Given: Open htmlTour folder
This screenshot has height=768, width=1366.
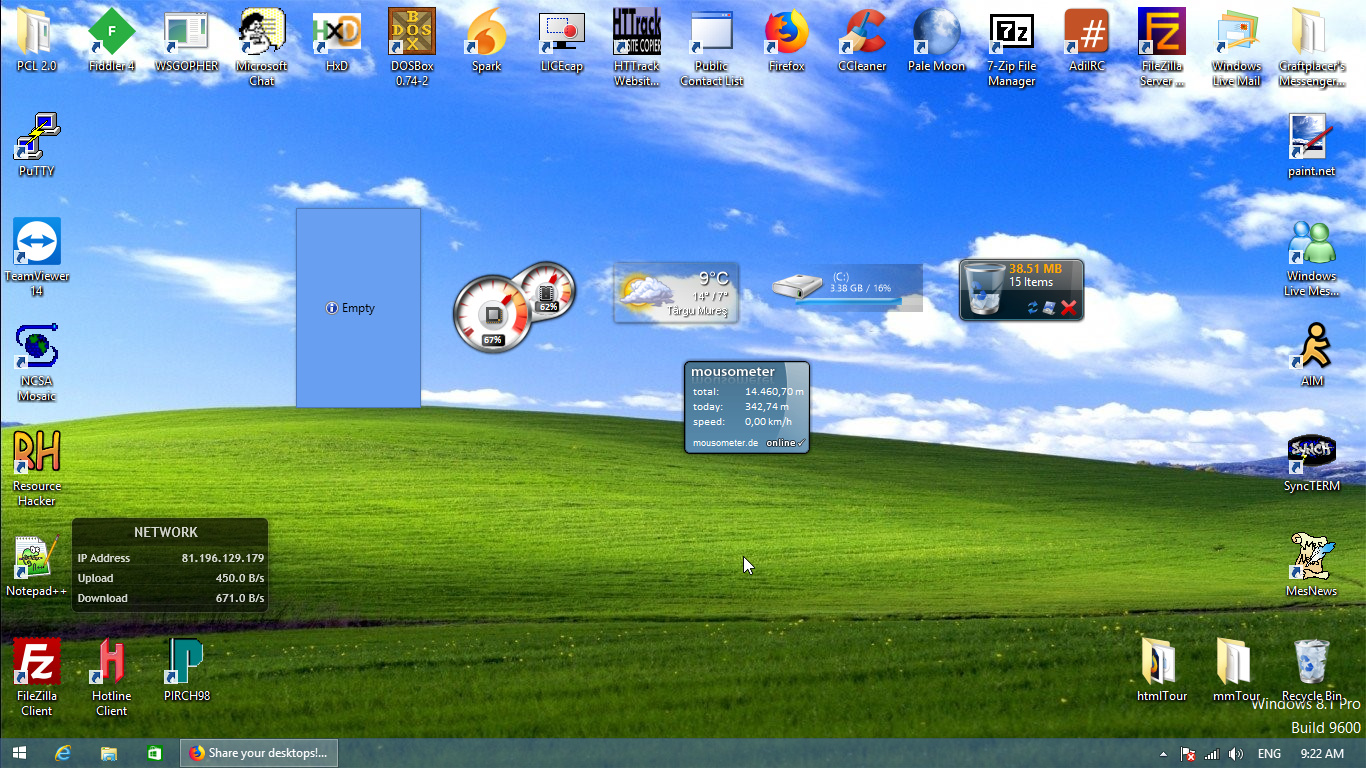Looking at the screenshot, I should pos(1161,671).
